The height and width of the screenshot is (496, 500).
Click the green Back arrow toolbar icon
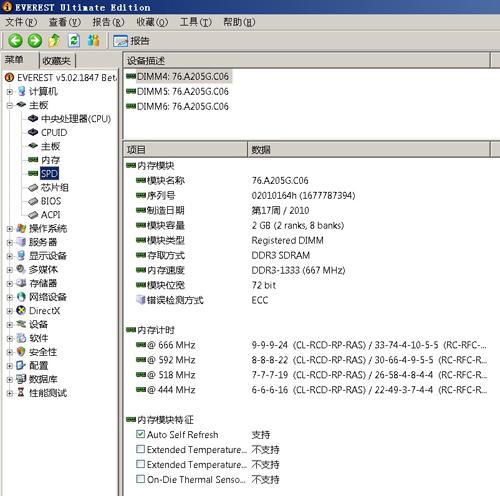point(15,41)
